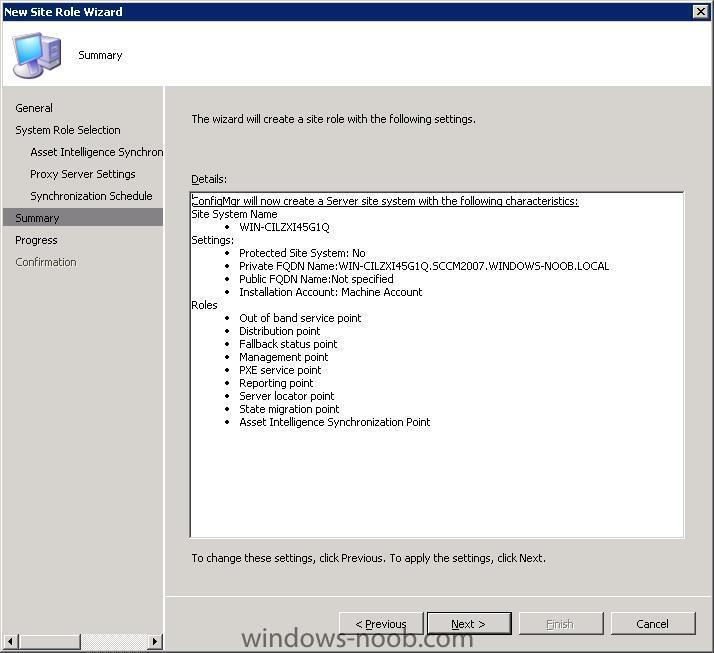Select the Confirmation step in sidebar
The height and width of the screenshot is (653, 714).
pyautogui.click(x=46, y=262)
